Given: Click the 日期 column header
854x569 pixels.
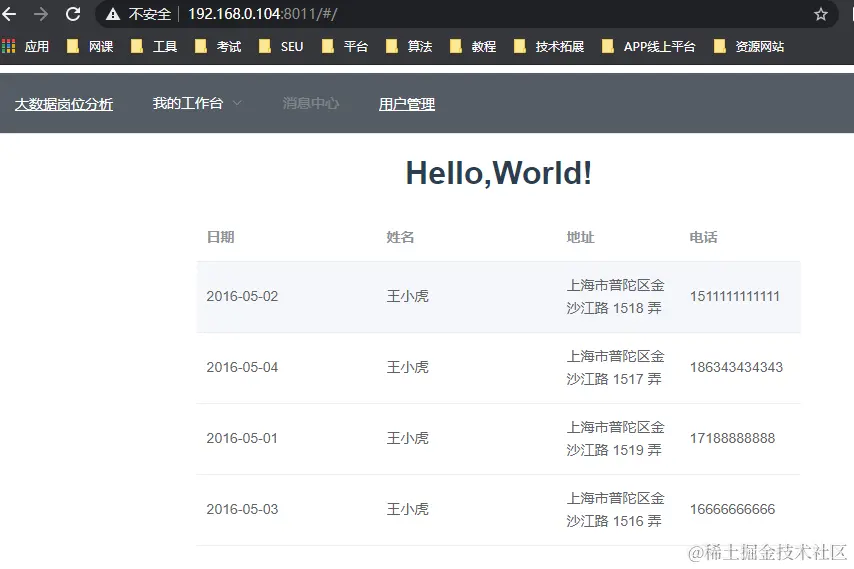Looking at the screenshot, I should [221, 237].
